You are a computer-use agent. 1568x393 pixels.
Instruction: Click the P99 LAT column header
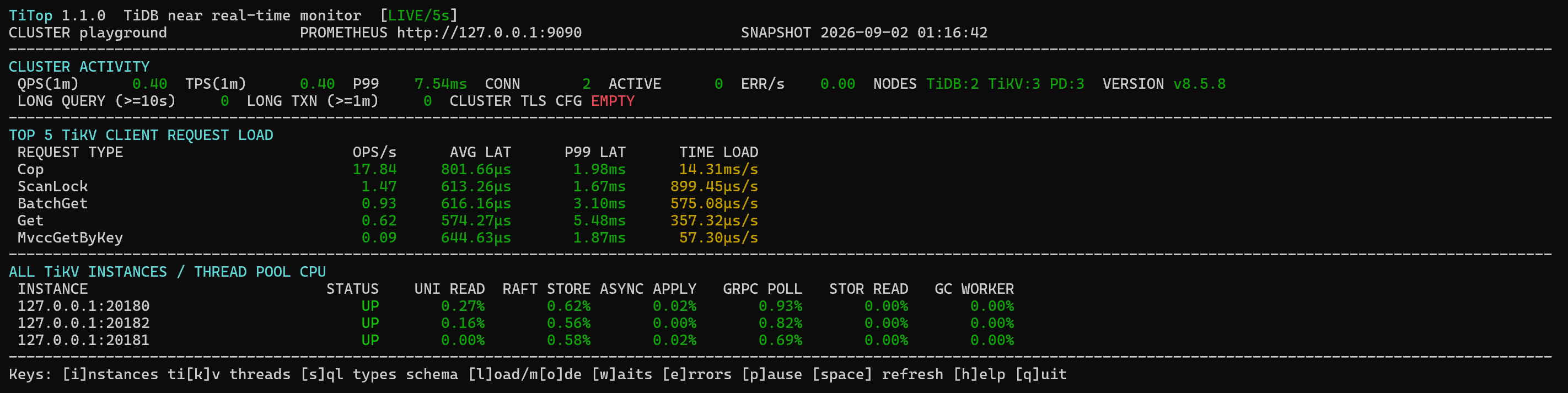tap(595, 152)
